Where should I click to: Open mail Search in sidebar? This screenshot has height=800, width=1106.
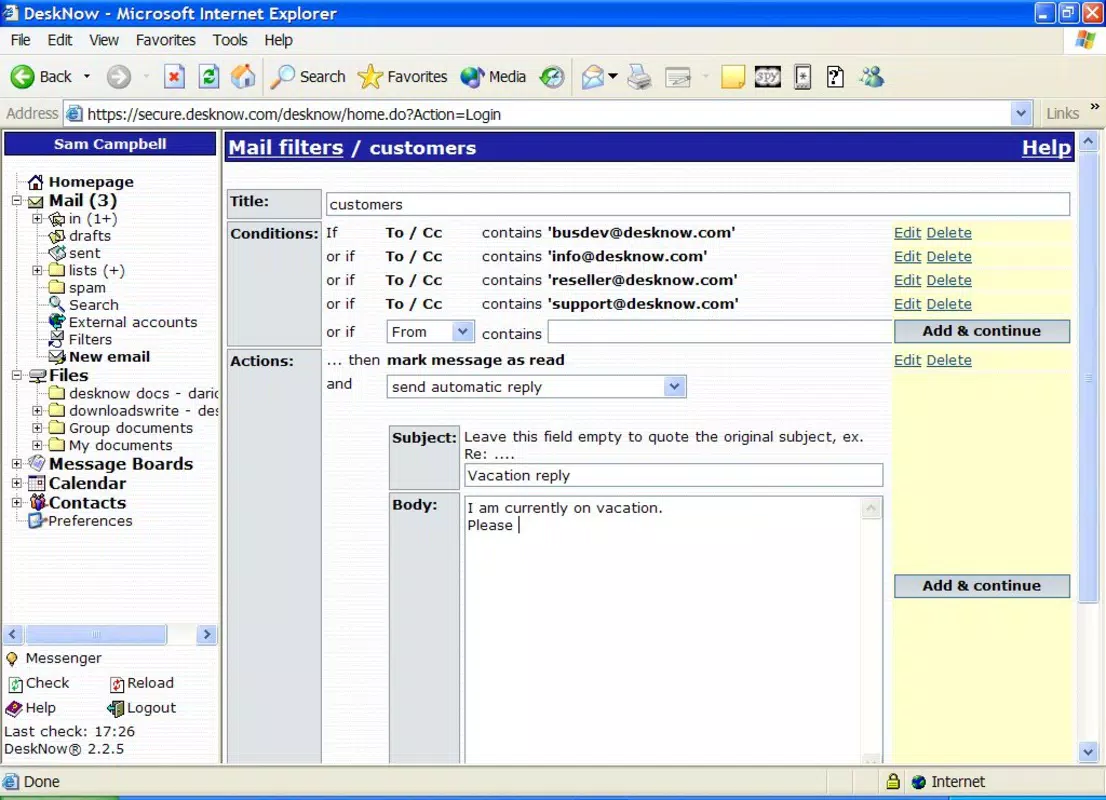(x=93, y=305)
